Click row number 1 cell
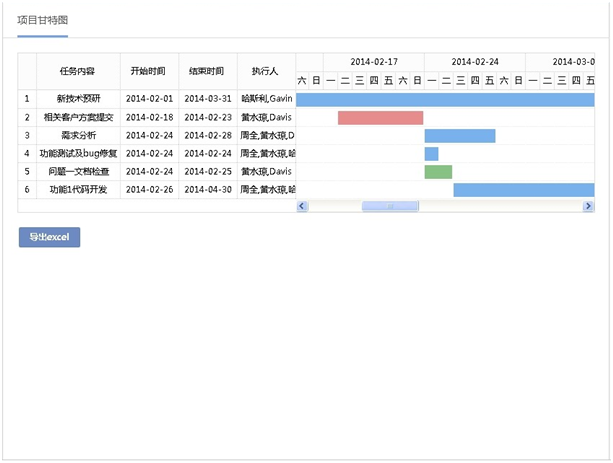Viewport: 613px width, 463px height. (x=27, y=99)
